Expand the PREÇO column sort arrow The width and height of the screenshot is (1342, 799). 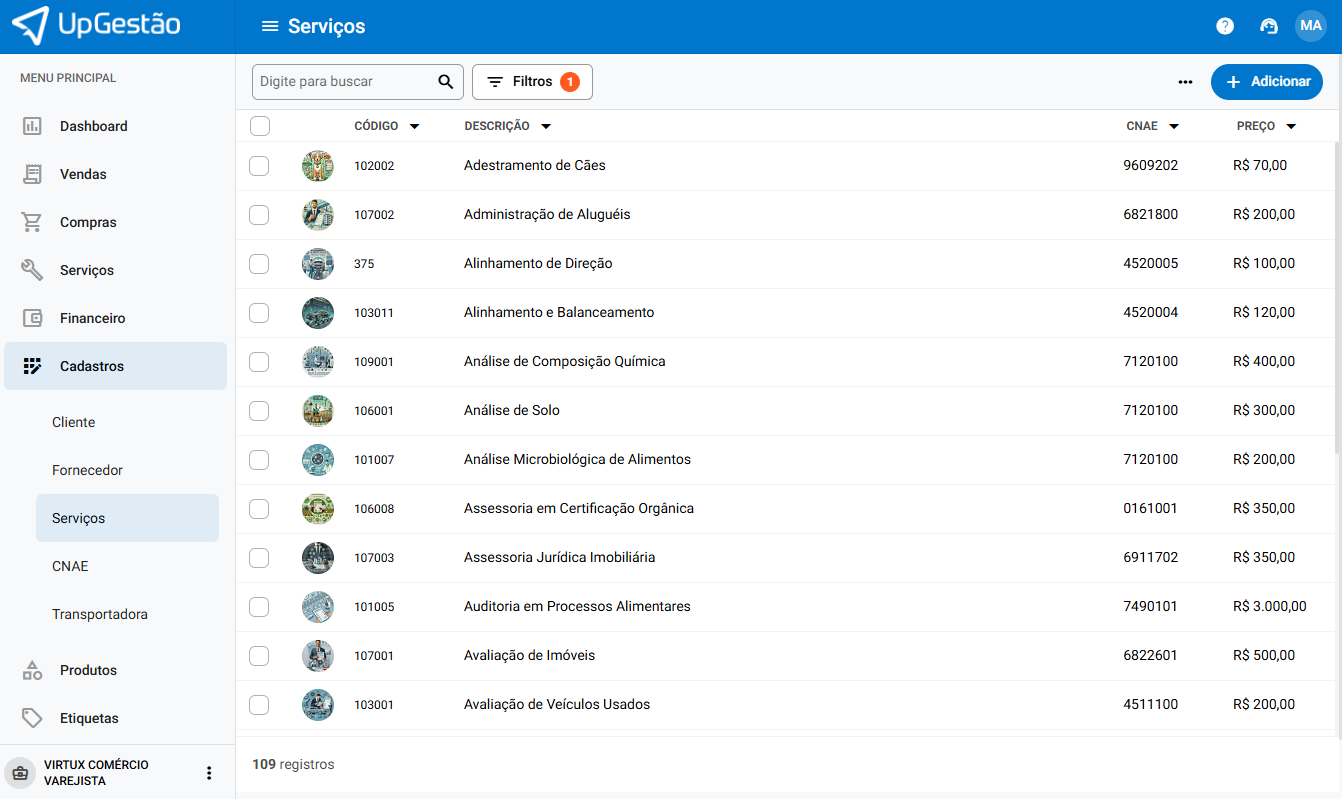[x=1291, y=127]
